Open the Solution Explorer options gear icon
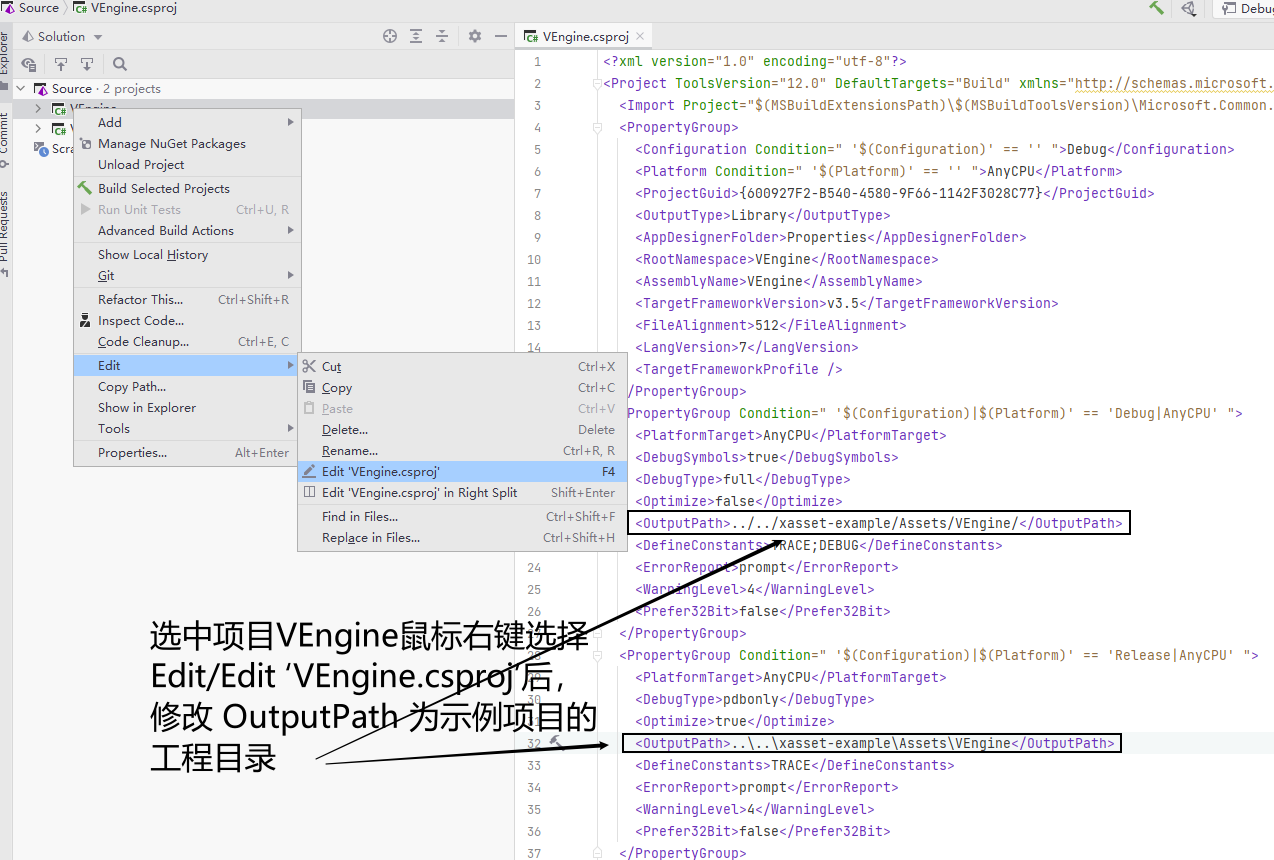Viewport: 1274px width, 860px height. (x=474, y=35)
